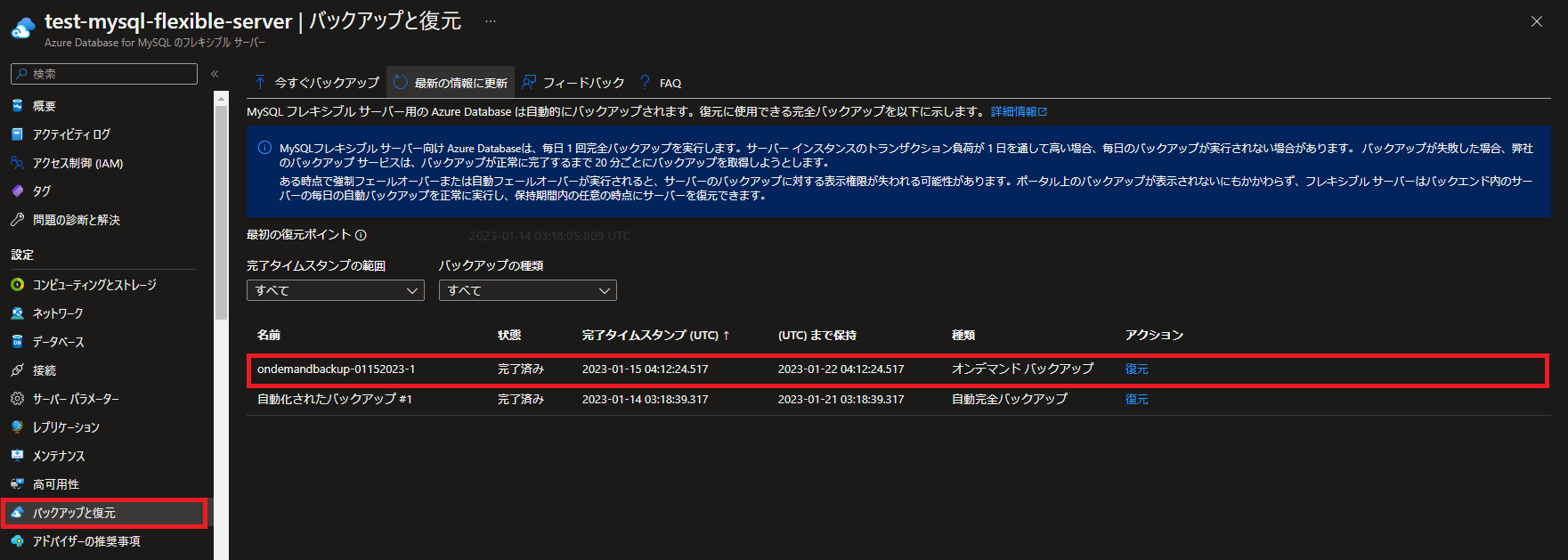Sort by (UTC) まで保持 column header
This screenshot has height=560, width=1568.
(x=817, y=336)
